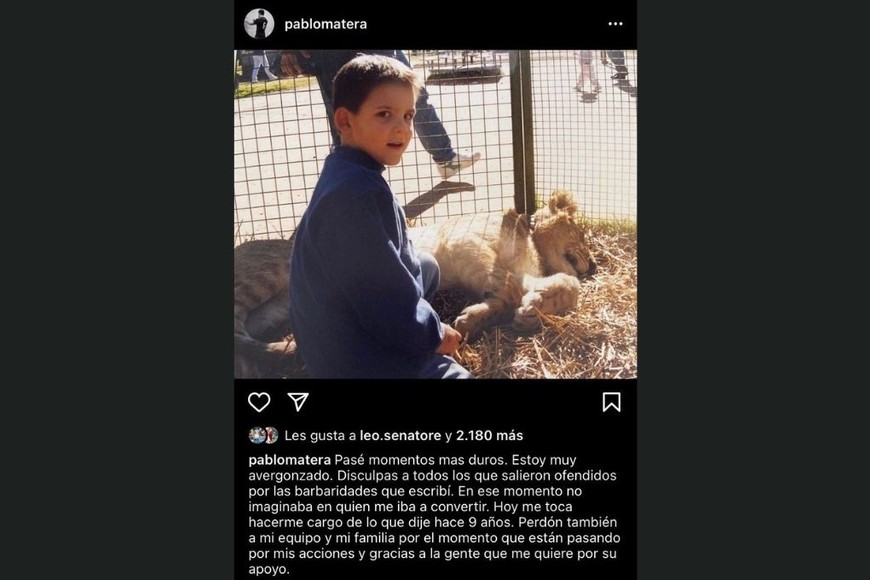Open leo.senatore's profile from likes line
This screenshot has width=870, height=580.
400,436
